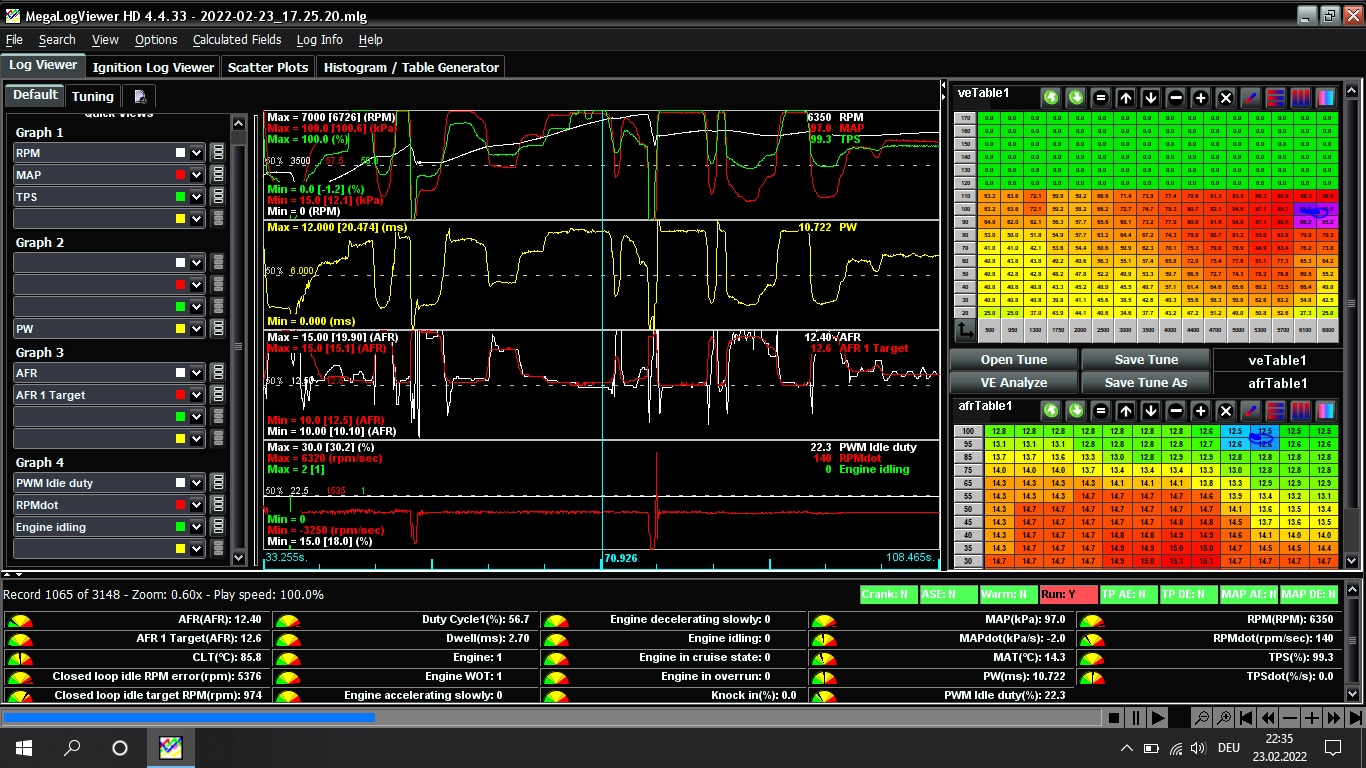1366x768 pixels.
Task: Click the green down-arrow icon in veTable1 toolbar
Action: point(1076,98)
